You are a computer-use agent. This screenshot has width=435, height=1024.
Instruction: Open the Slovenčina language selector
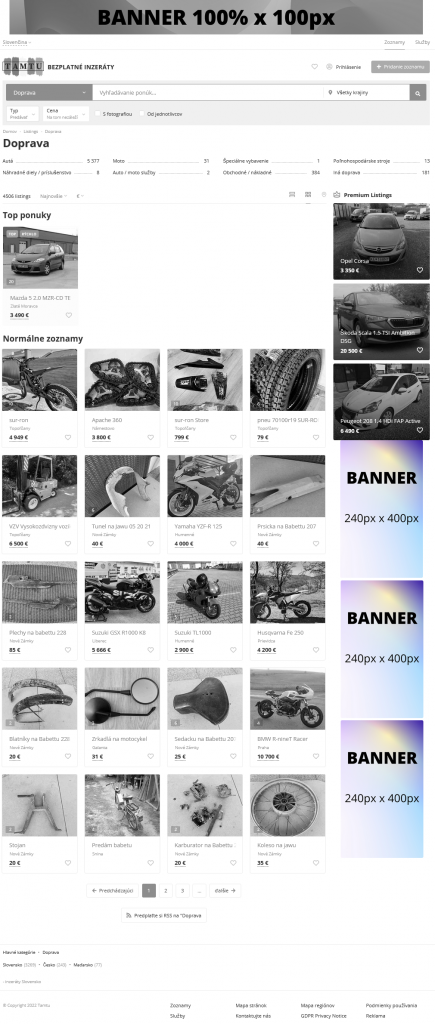coord(16,42)
